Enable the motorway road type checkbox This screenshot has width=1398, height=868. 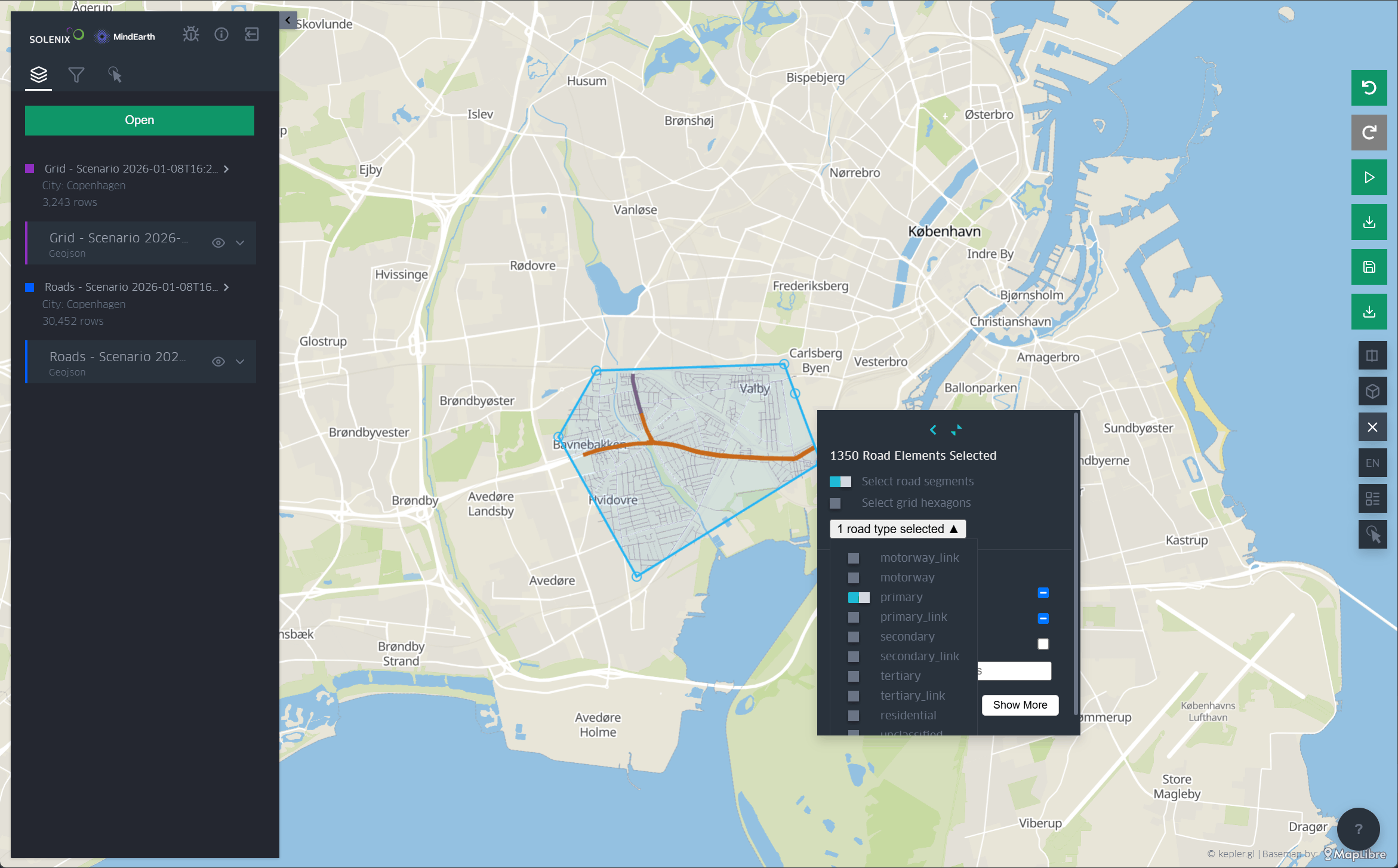[854, 578]
